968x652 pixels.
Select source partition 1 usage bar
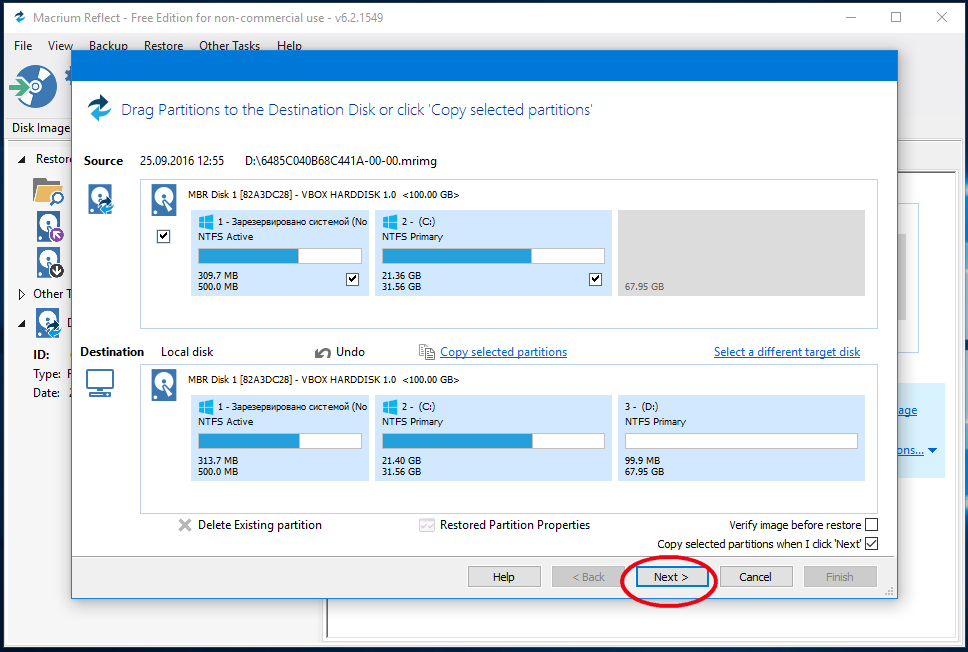[280, 256]
